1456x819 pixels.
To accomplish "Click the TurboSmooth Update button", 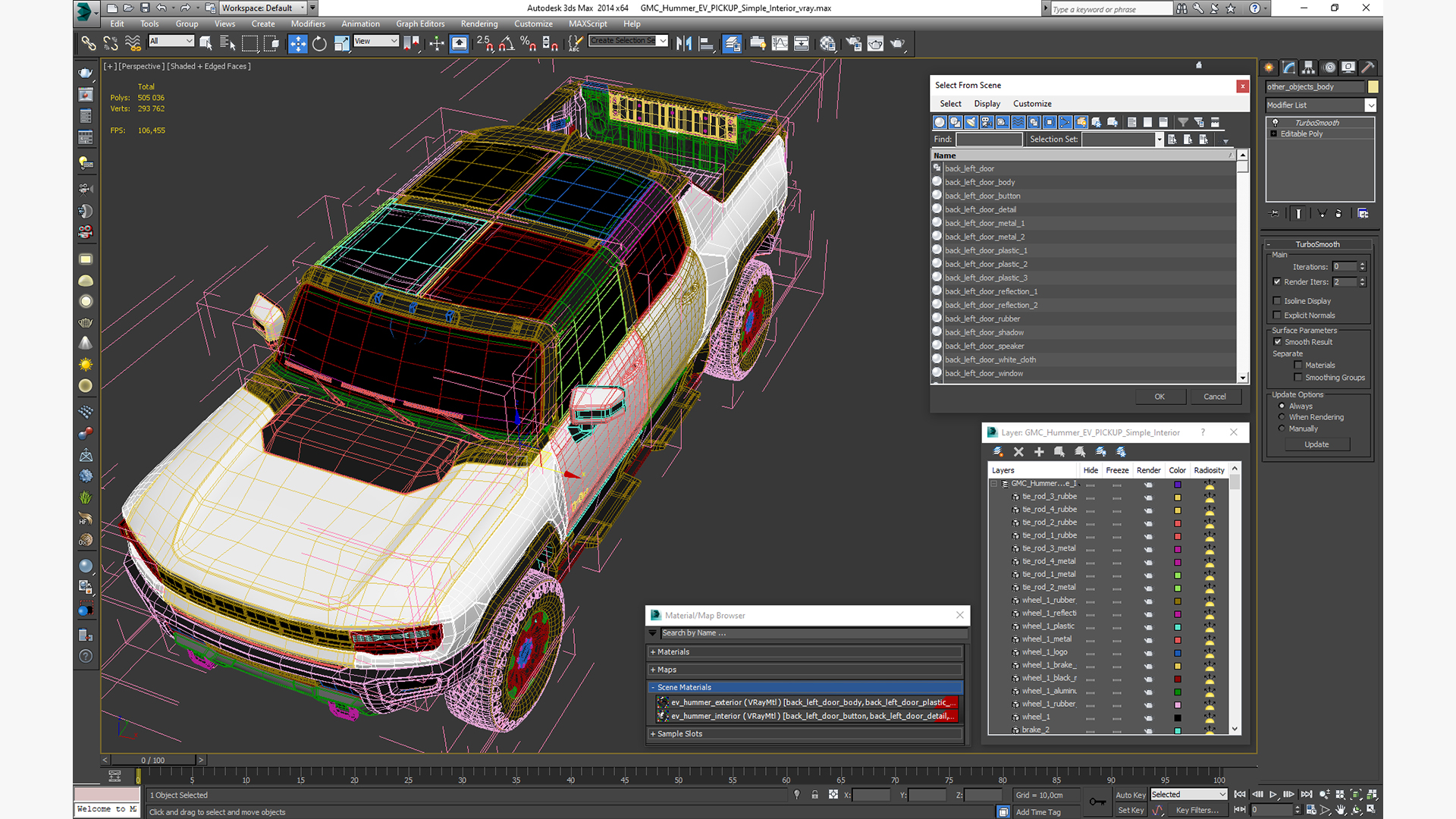I will tap(1316, 445).
